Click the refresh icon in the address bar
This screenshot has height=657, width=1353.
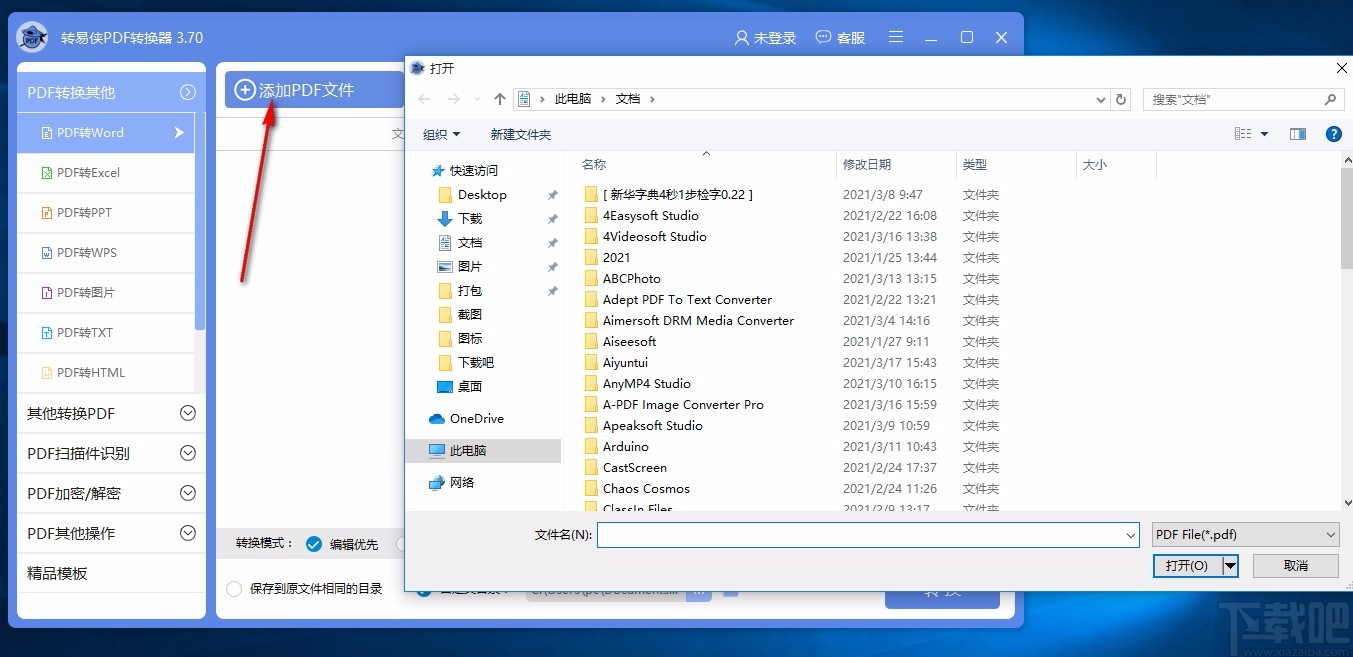click(1121, 99)
